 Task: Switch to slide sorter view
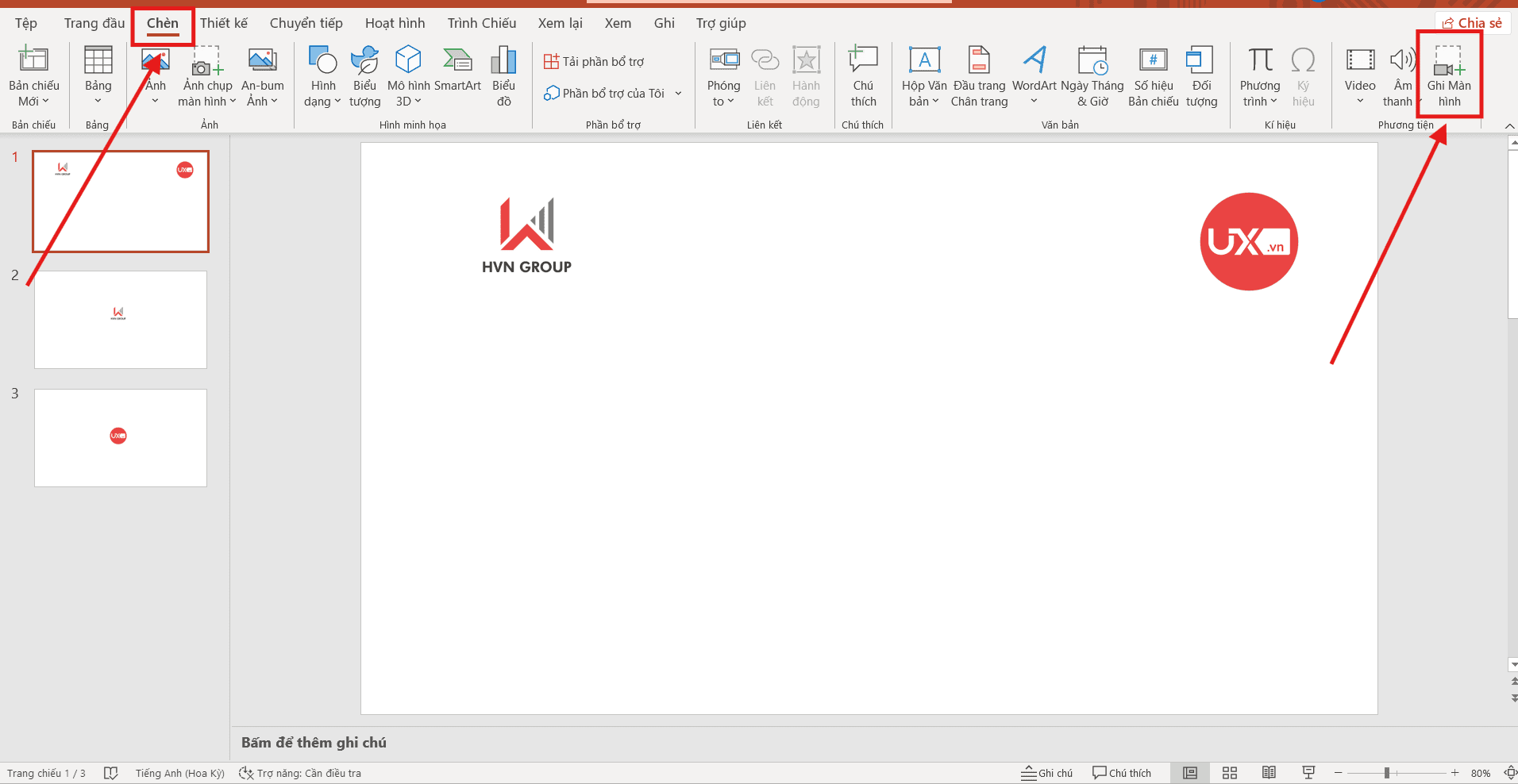click(1230, 773)
